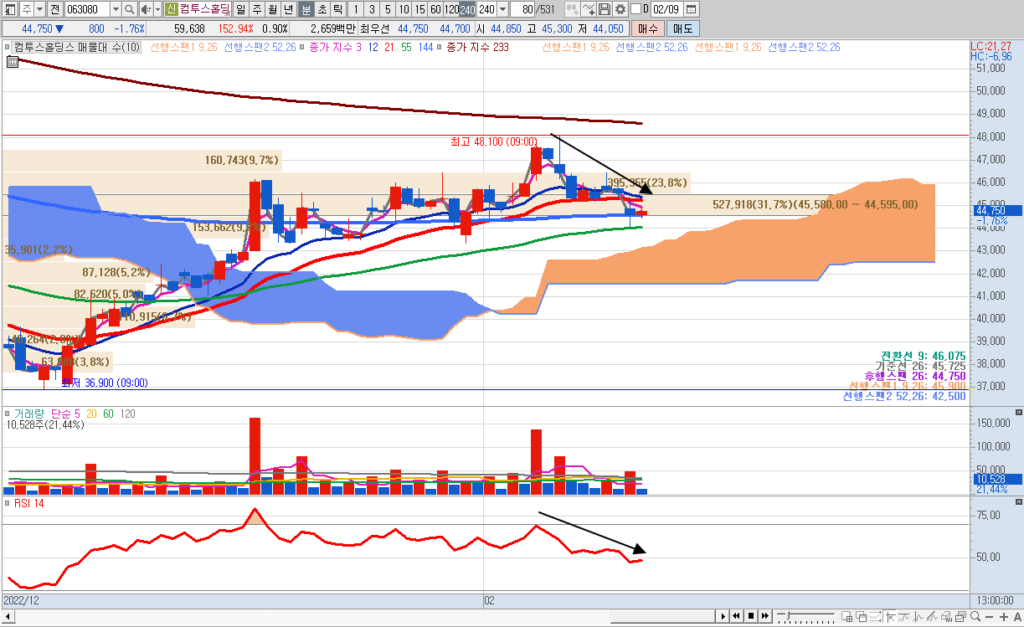Toggle the checkbox next to the date field

pos(635,9)
